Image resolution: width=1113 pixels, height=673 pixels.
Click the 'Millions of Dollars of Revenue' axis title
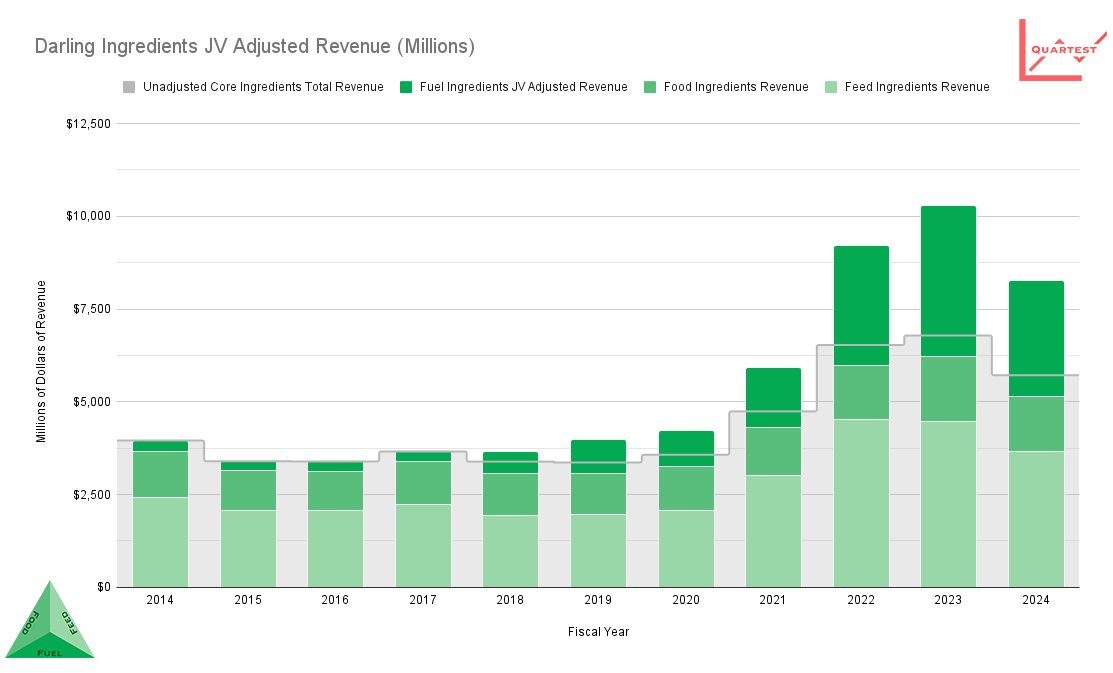coord(41,361)
